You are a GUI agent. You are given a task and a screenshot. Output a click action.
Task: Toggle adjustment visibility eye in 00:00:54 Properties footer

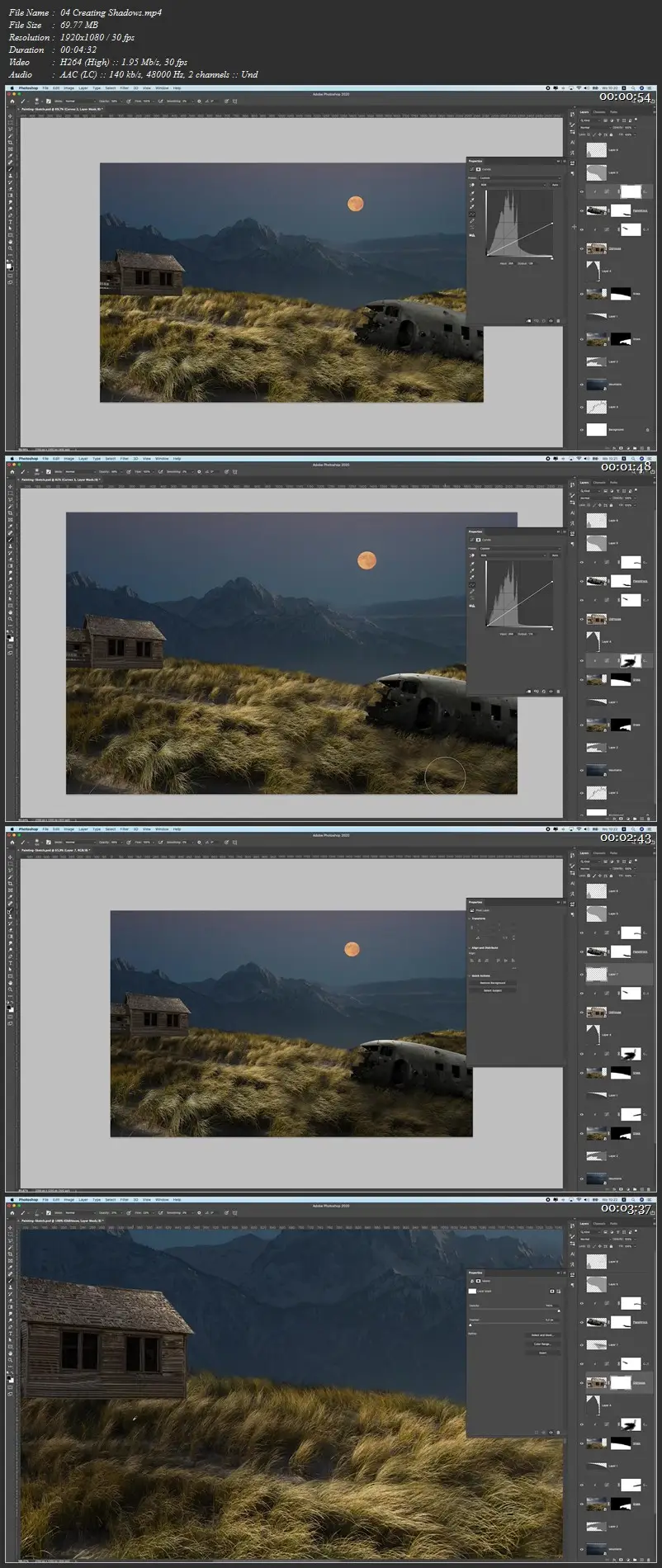(x=551, y=321)
